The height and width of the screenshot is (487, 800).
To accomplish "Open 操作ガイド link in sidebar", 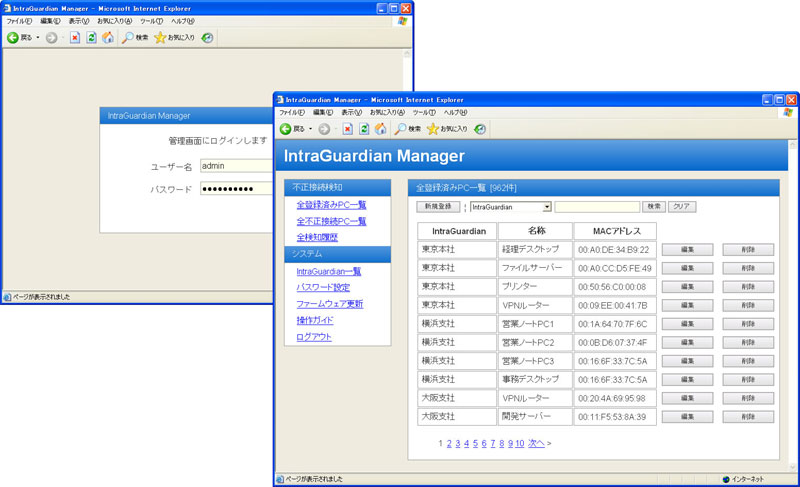I will click(x=315, y=320).
